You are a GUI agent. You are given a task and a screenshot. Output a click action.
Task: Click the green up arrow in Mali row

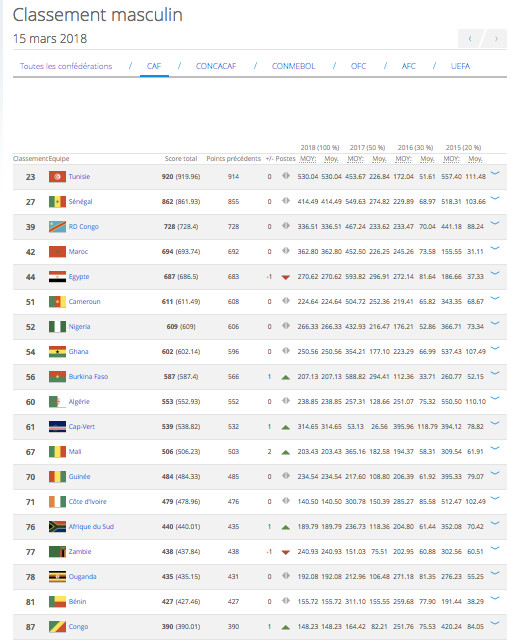(x=286, y=452)
